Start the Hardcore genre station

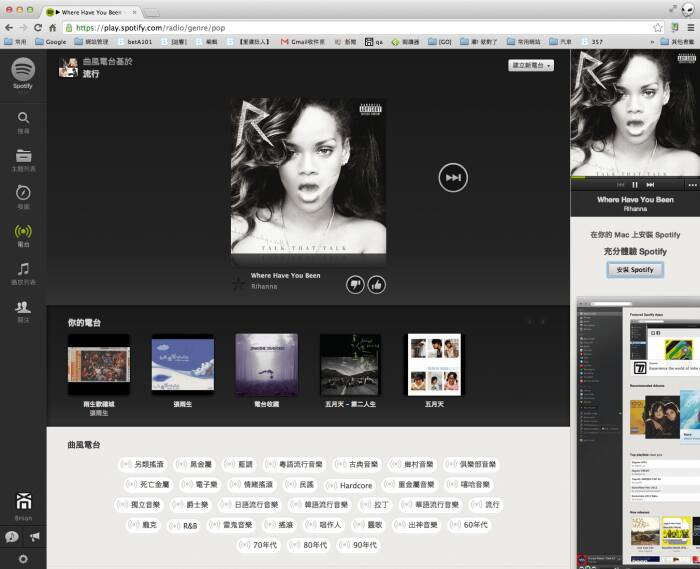[x=350, y=485]
